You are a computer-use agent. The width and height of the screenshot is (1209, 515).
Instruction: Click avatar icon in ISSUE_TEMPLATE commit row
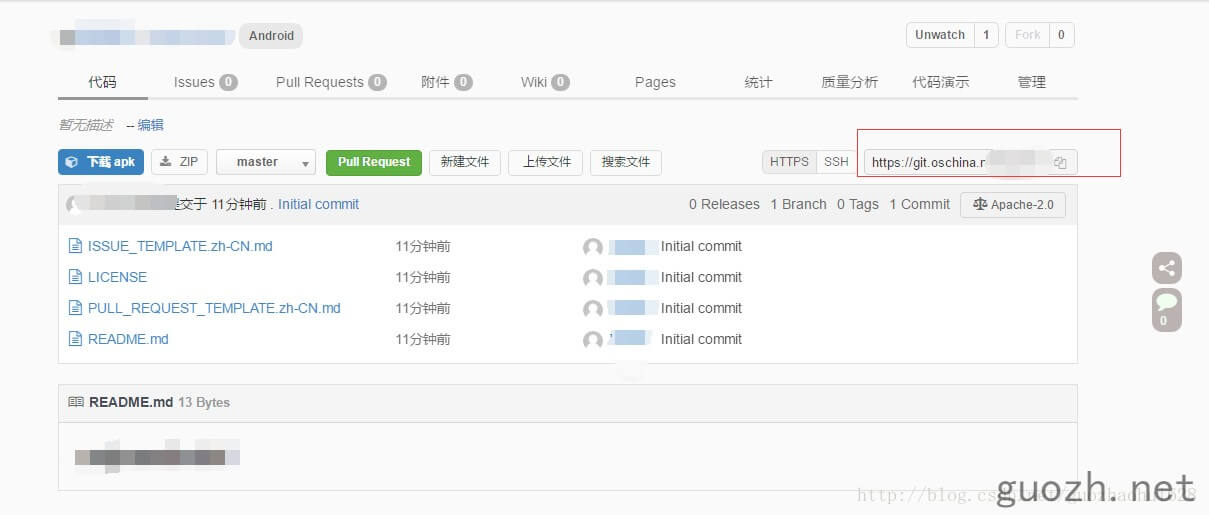tap(593, 247)
